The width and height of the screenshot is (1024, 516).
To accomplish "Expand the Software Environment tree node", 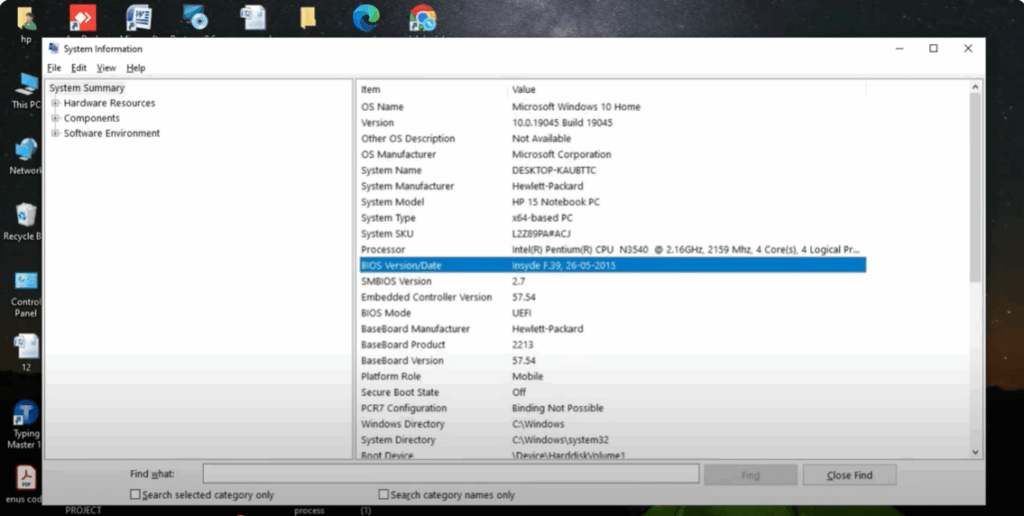I will (56, 133).
